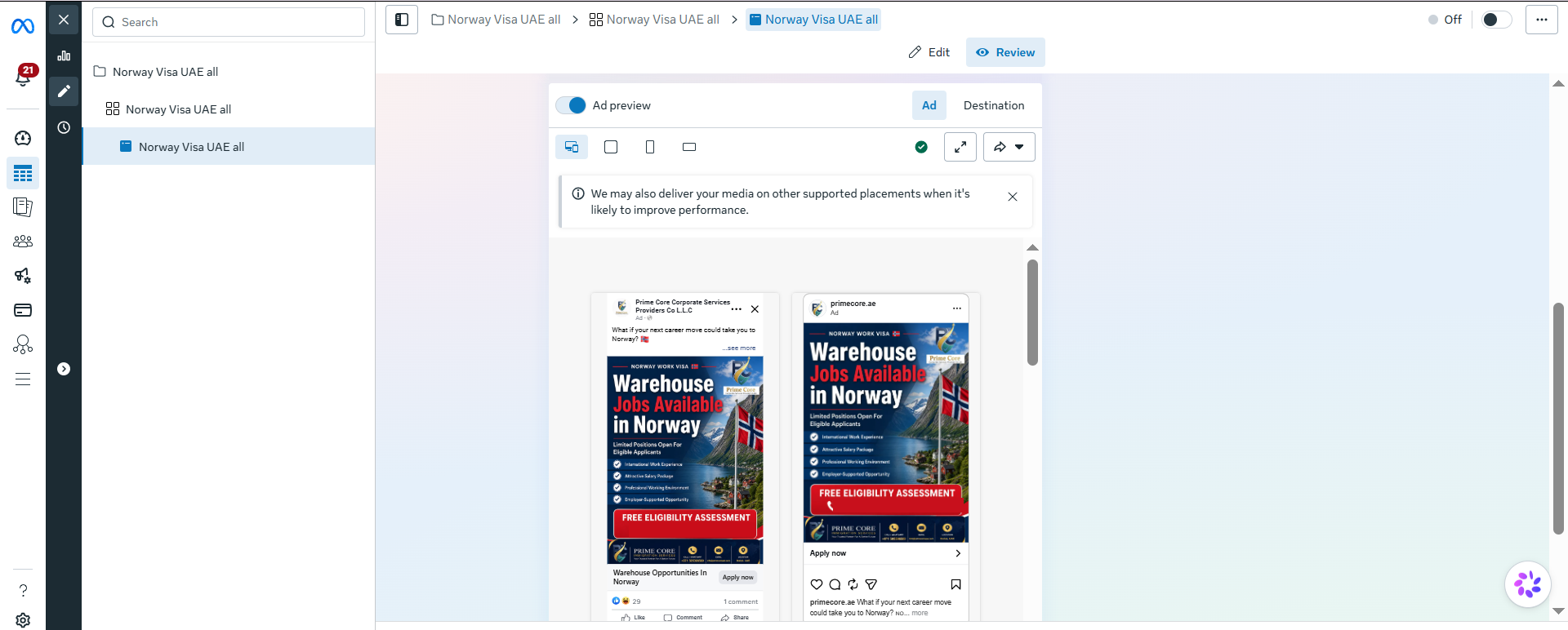
Task: Open Events Manager nodes icon
Action: coord(23,344)
